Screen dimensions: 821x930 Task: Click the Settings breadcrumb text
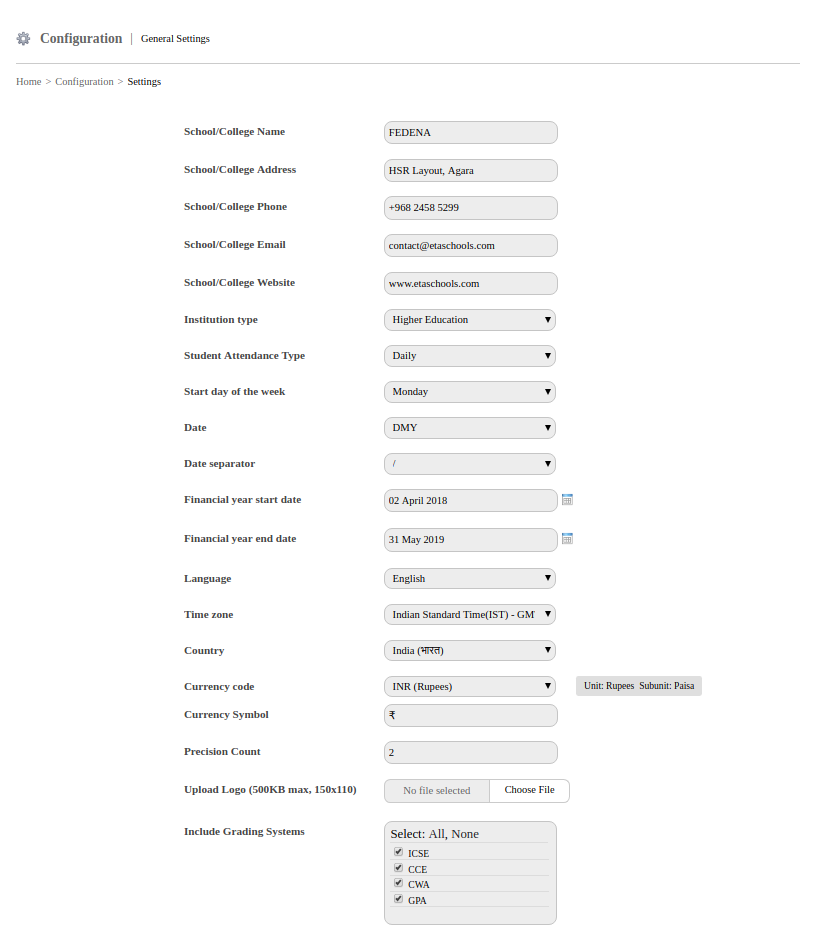144,82
